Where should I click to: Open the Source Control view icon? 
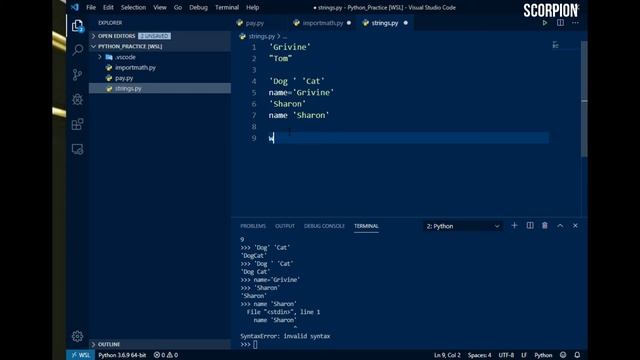point(77,75)
